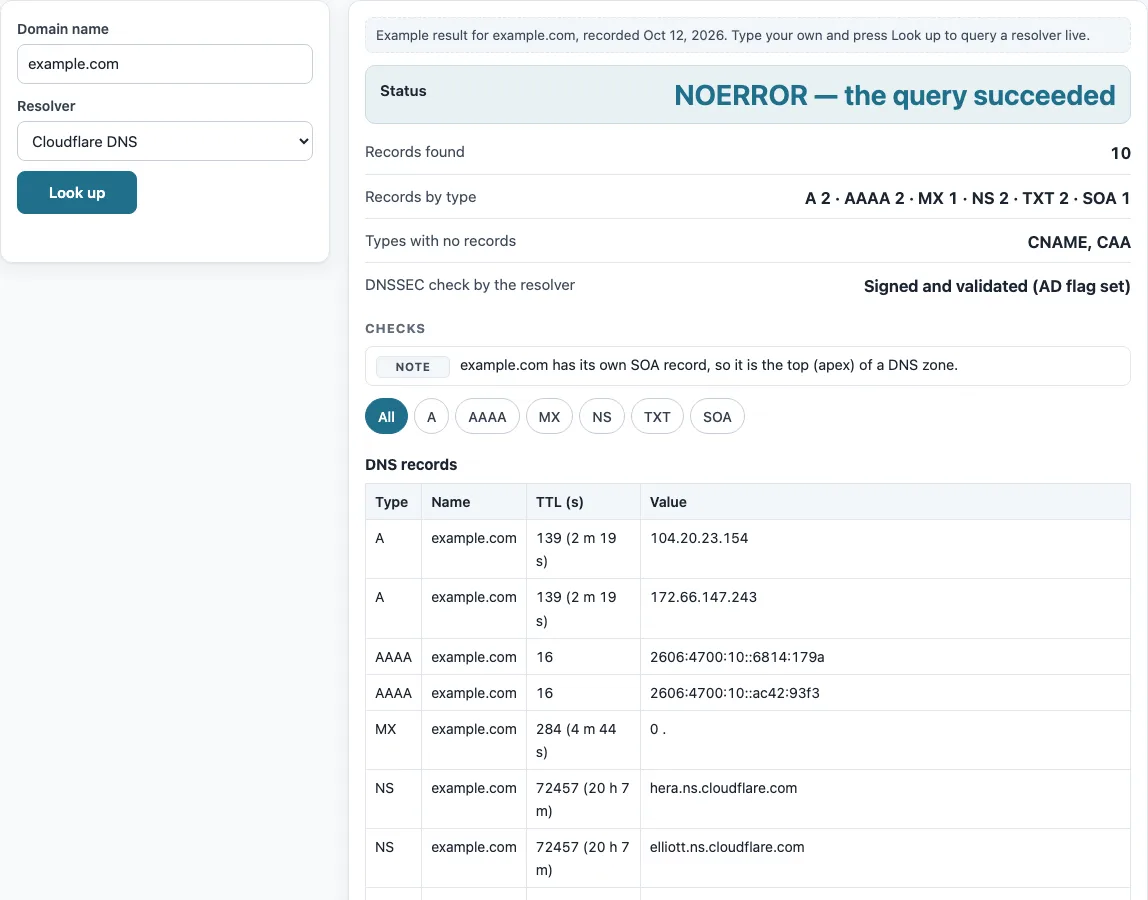Click the MX type cell
The height and width of the screenshot is (900, 1148).
(393, 740)
